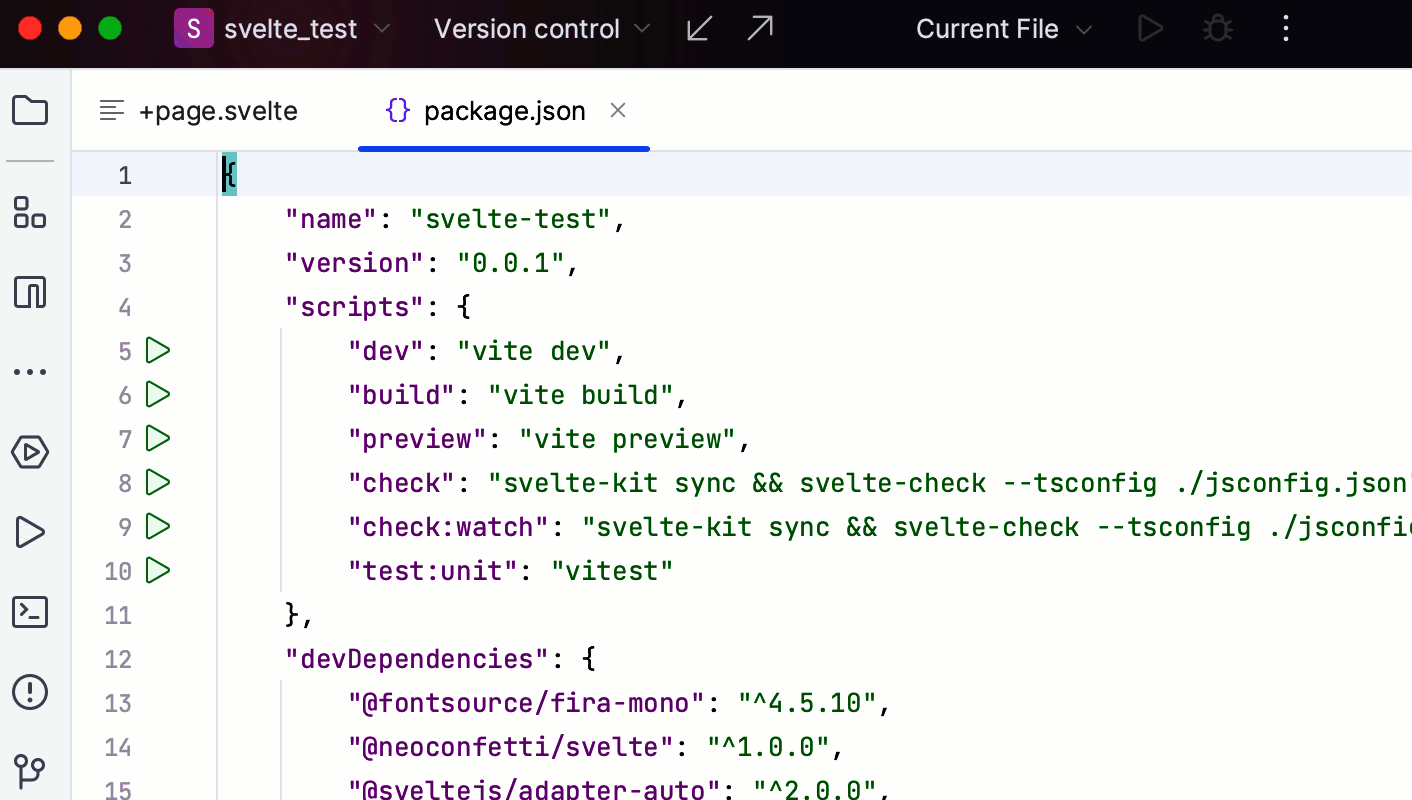Click the Push commits arrow icon

(x=760, y=29)
